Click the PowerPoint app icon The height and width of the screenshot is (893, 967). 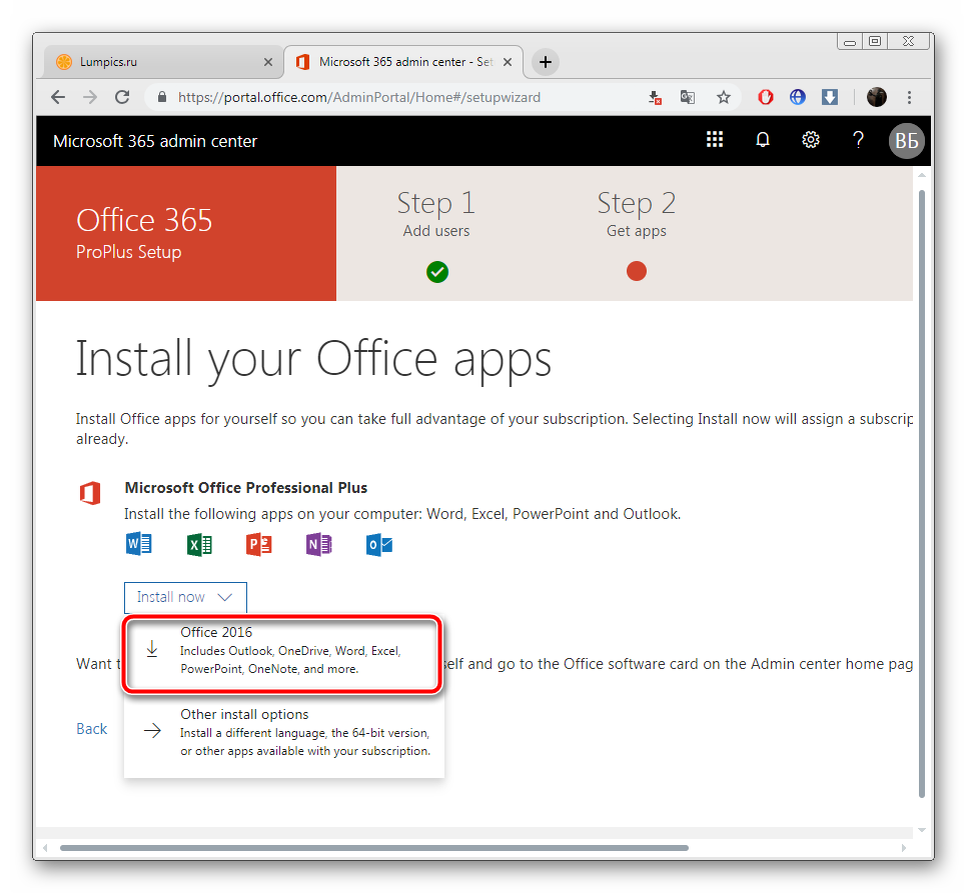click(259, 545)
